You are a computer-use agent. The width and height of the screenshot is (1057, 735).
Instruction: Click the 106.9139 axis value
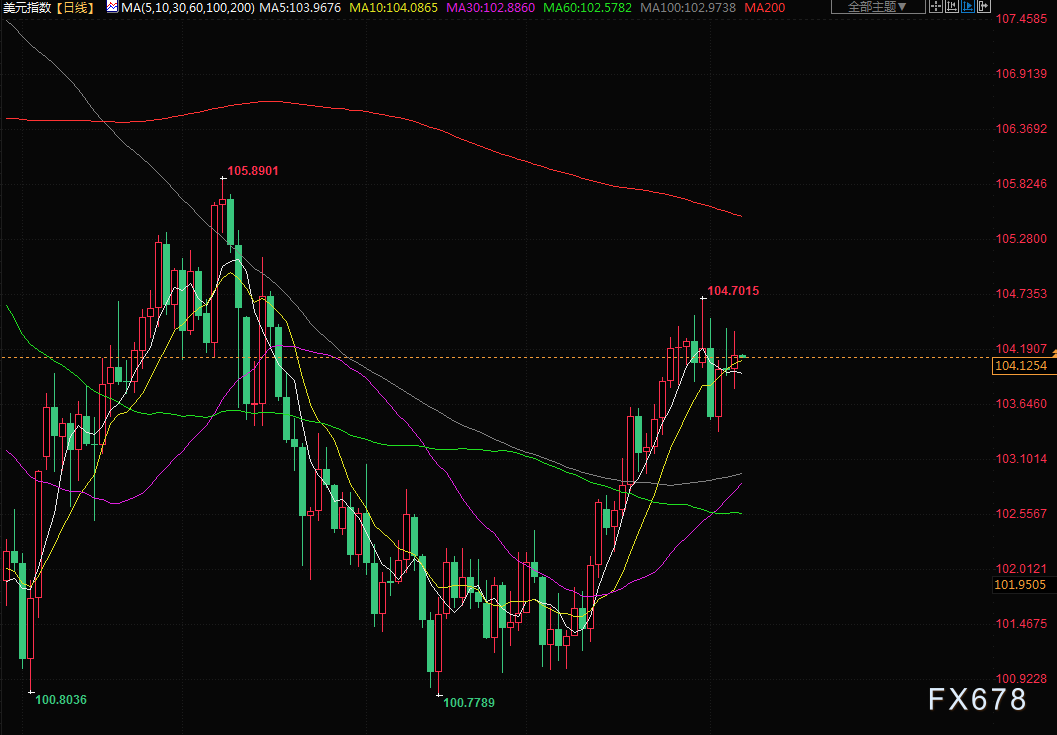pos(1021,74)
